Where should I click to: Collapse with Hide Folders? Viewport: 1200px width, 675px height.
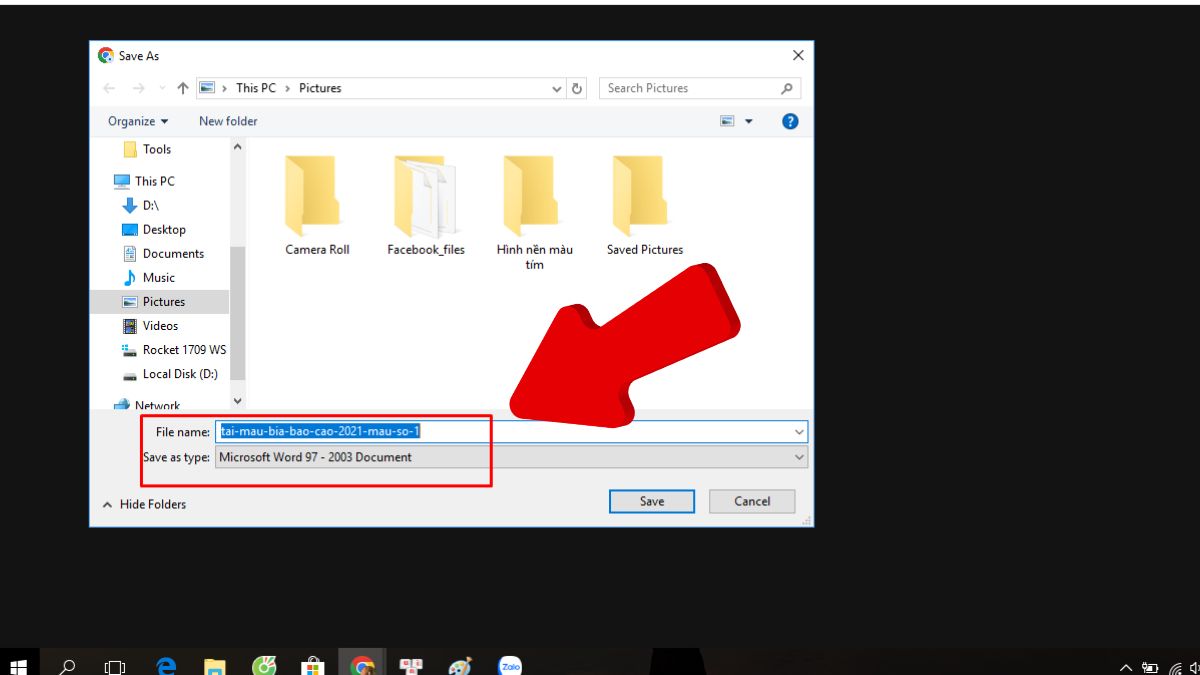[144, 505]
